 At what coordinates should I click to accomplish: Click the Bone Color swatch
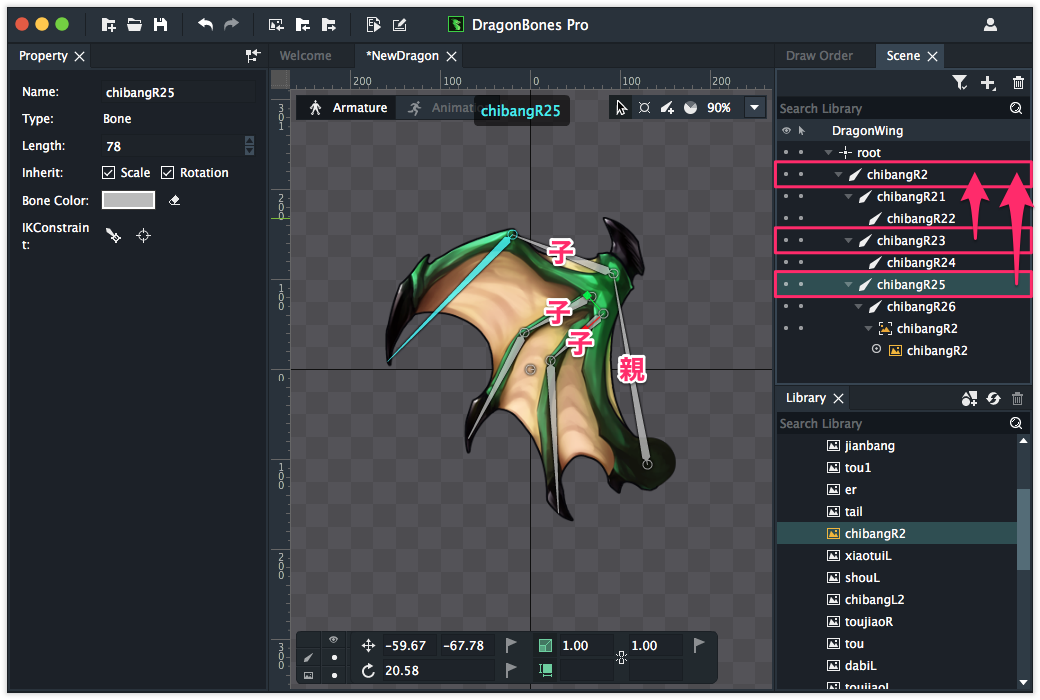128,201
